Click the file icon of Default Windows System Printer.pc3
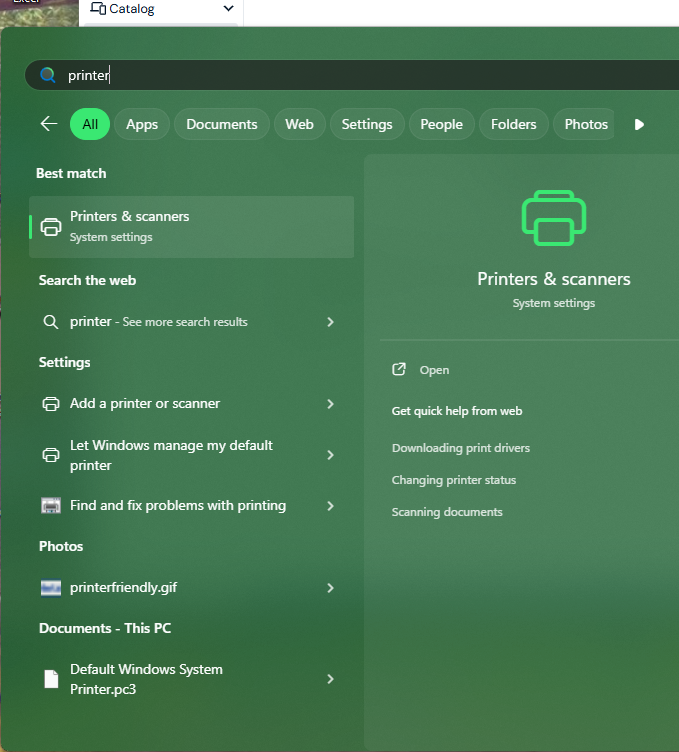 pos(51,679)
